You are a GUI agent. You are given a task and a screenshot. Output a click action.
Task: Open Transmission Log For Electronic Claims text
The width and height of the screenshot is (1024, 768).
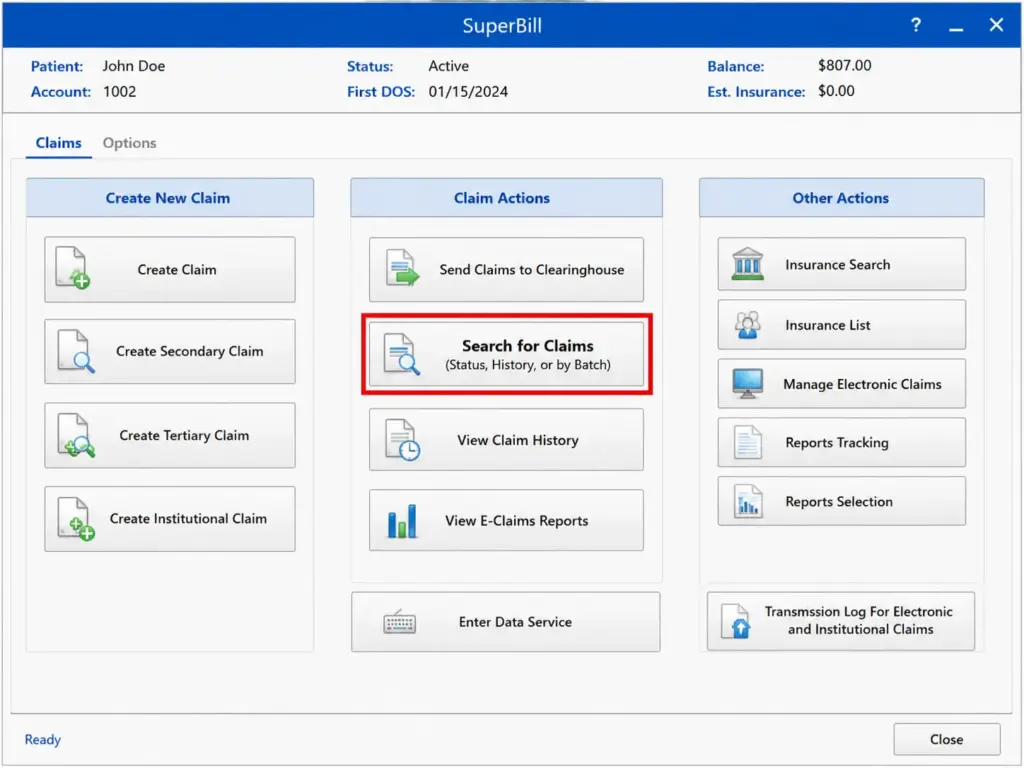coord(859,620)
